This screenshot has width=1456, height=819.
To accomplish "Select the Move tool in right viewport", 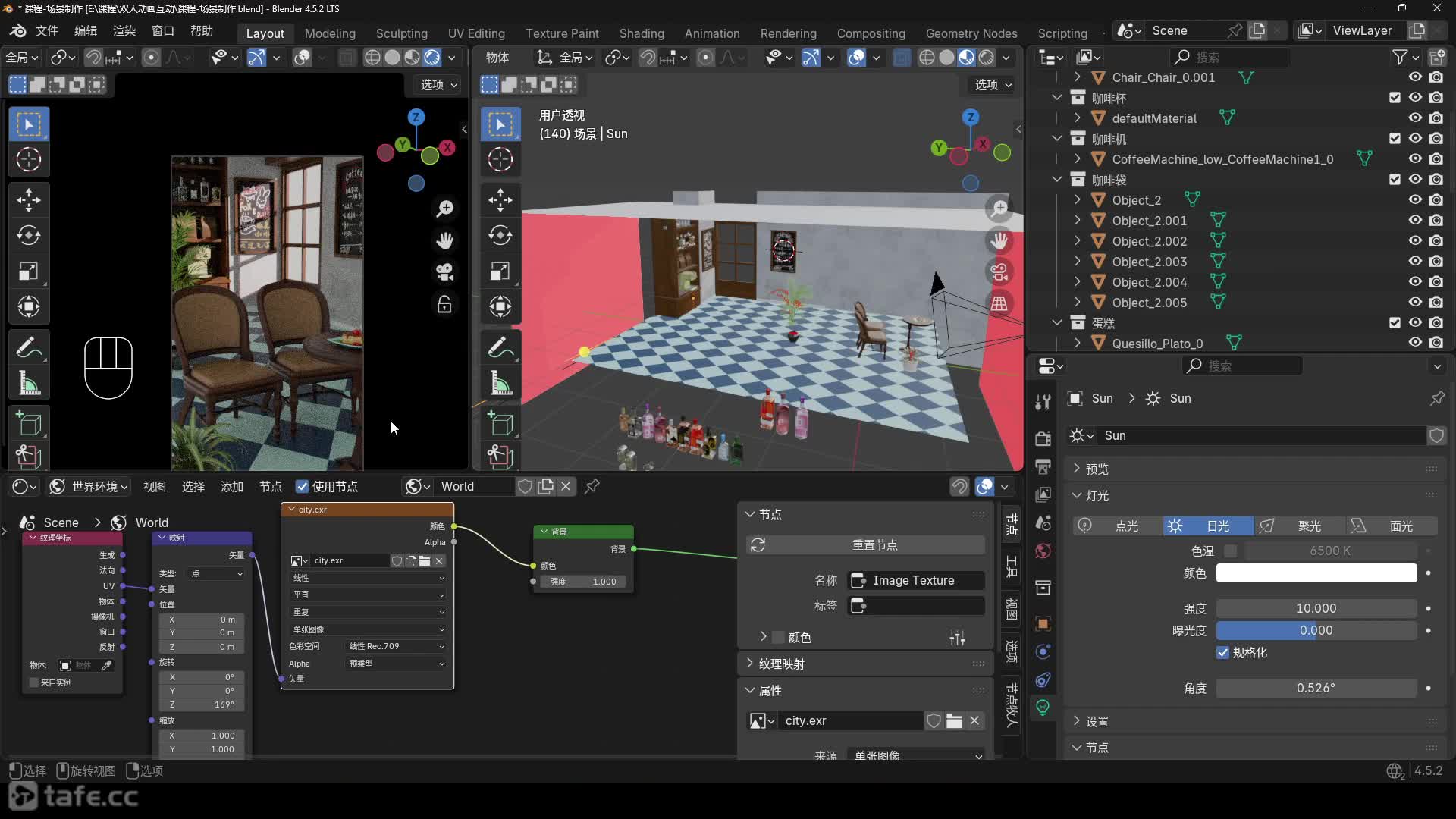I will coord(500,200).
